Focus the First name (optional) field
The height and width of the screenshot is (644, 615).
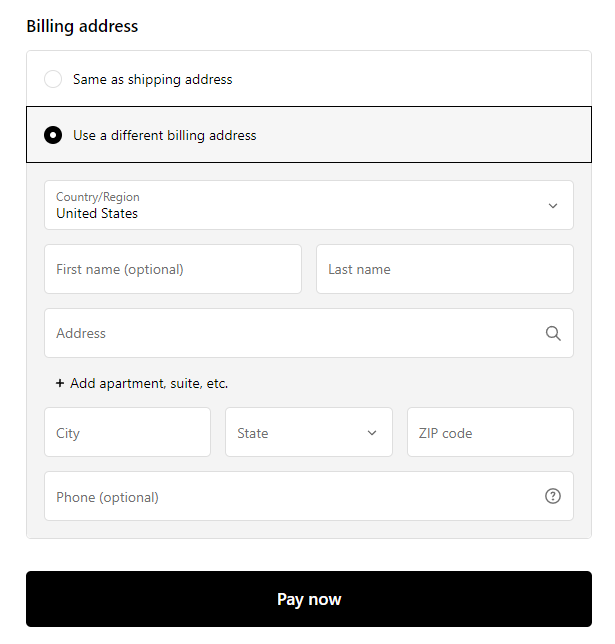coord(172,270)
